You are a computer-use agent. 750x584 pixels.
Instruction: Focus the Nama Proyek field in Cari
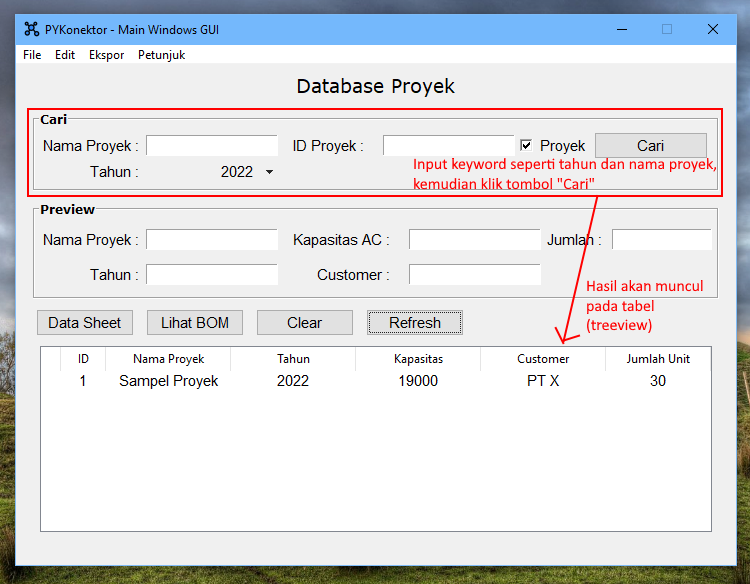211,145
